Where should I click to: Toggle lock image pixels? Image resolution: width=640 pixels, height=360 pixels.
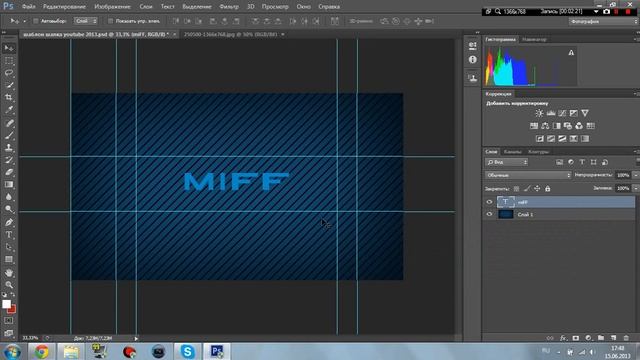(527, 189)
